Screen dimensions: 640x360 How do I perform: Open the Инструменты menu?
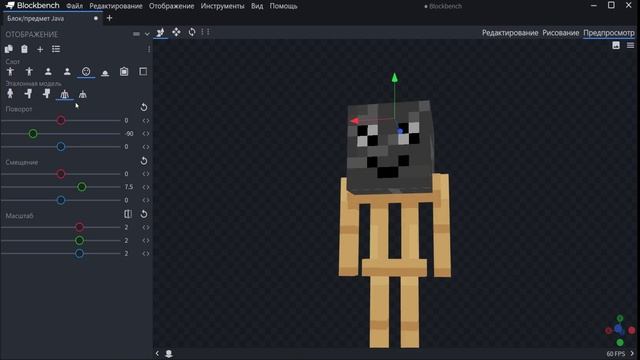point(222,6)
